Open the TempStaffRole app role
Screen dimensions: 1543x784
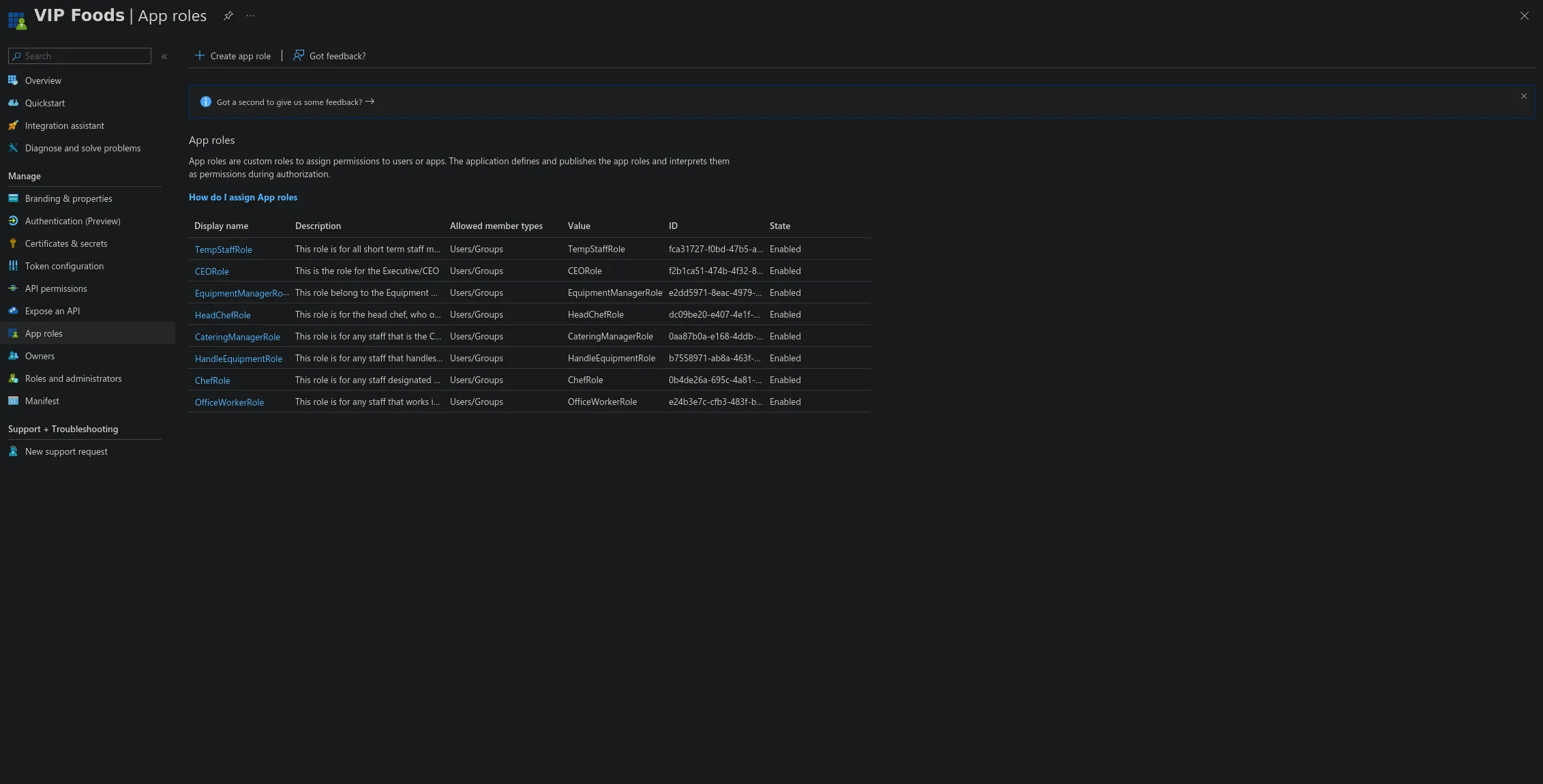[224, 250]
